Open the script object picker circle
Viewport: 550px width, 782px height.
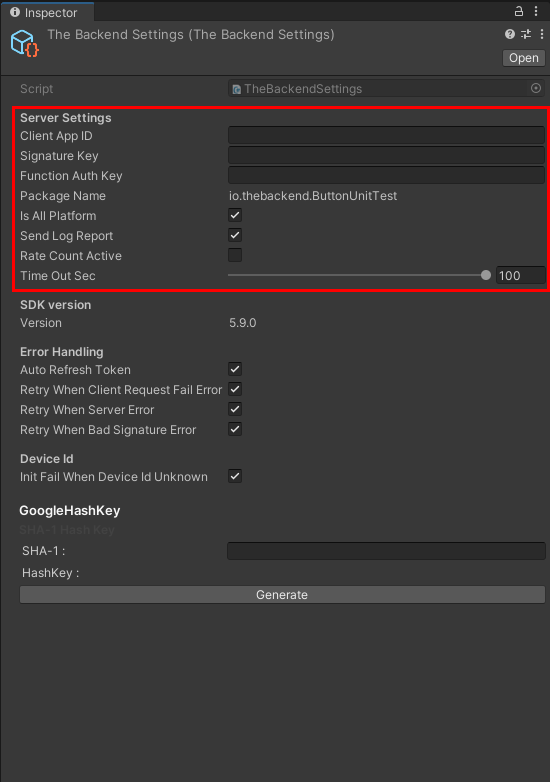click(536, 88)
